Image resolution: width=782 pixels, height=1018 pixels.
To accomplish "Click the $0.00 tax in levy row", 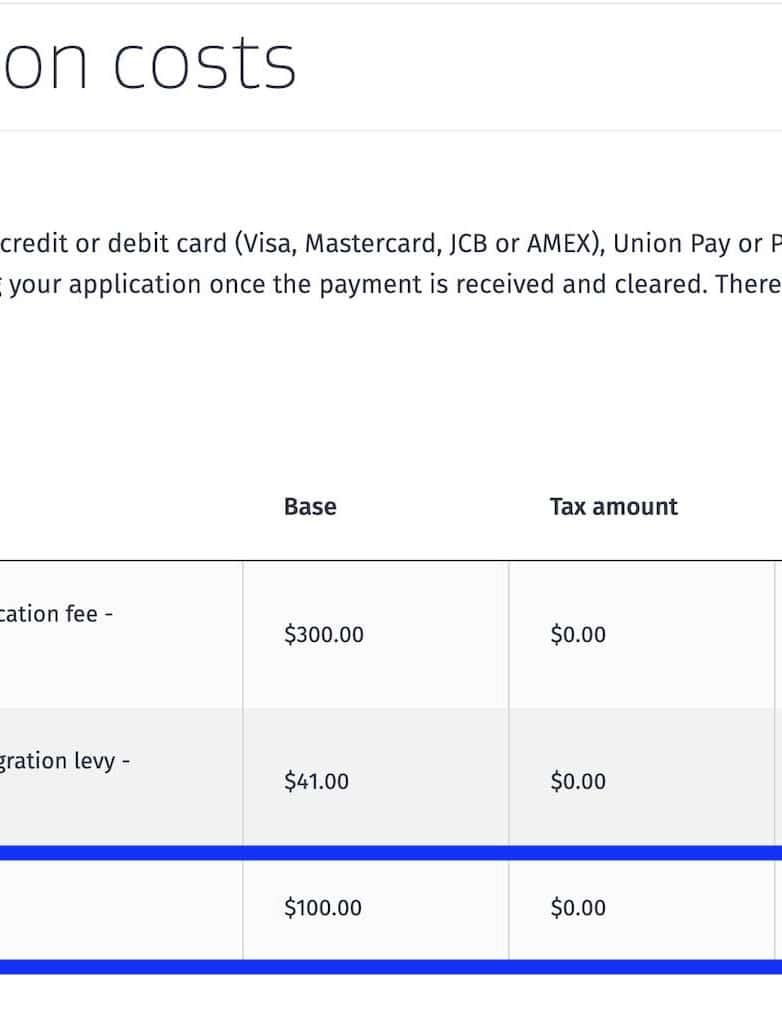I will pyautogui.click(x=578, y=782).
